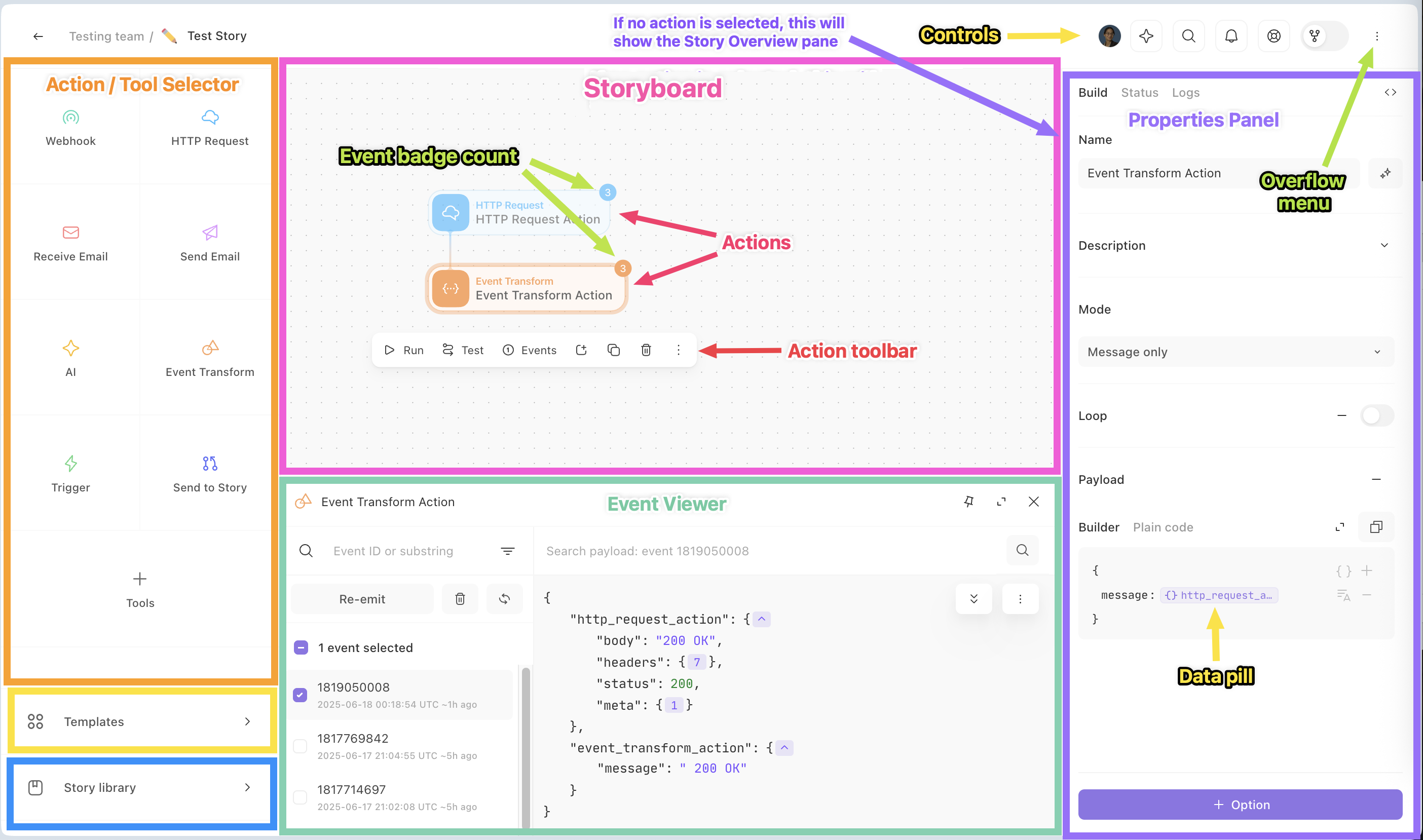The height and width of the screenshot is (840, 1423).
Task: Collapse the Loop section with minus
Action: 1341,415
